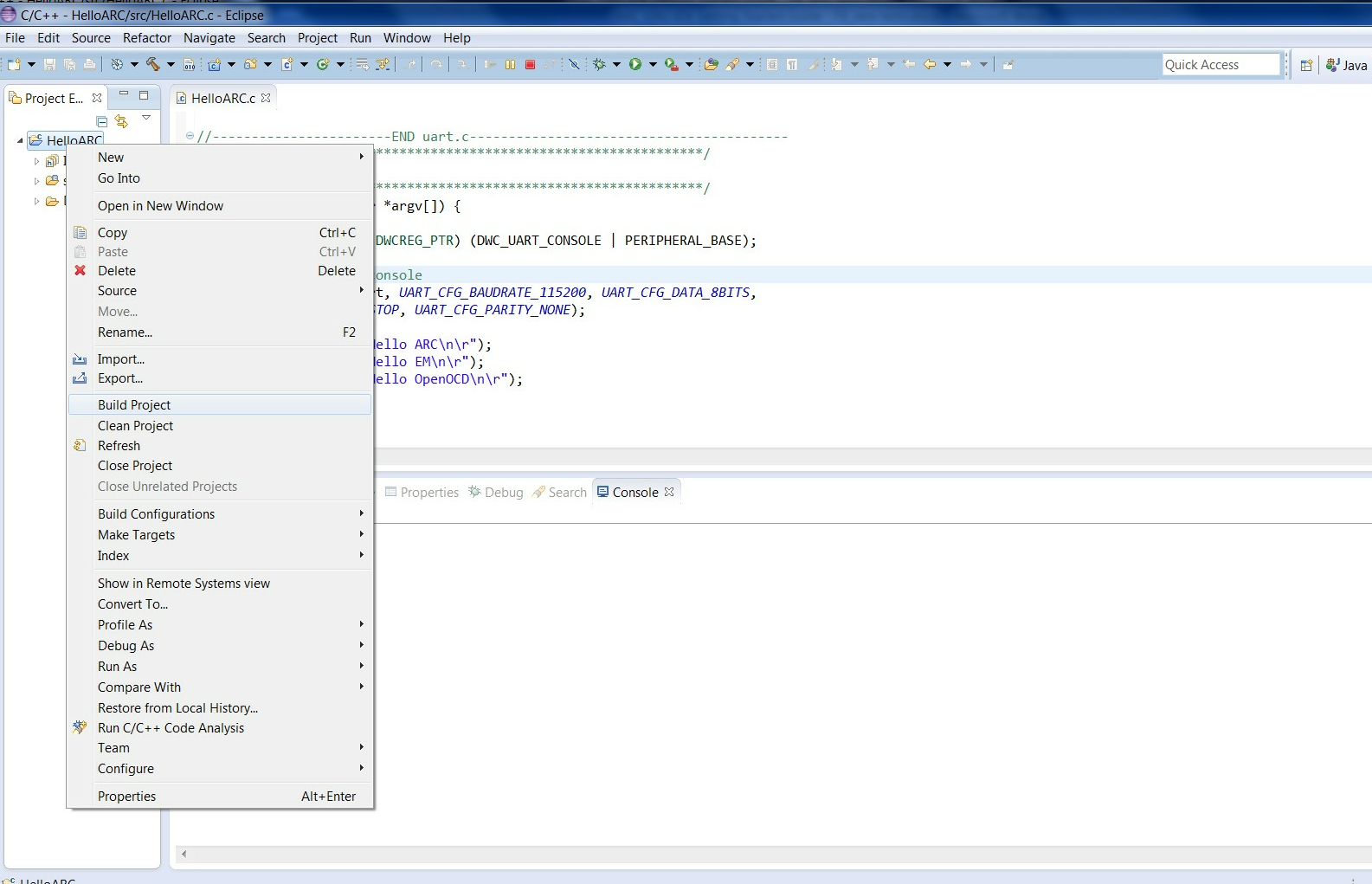Screen dimensions: 1372x884
Task: Click the binary 010 toolbar icon
Action: click(189, 64)
